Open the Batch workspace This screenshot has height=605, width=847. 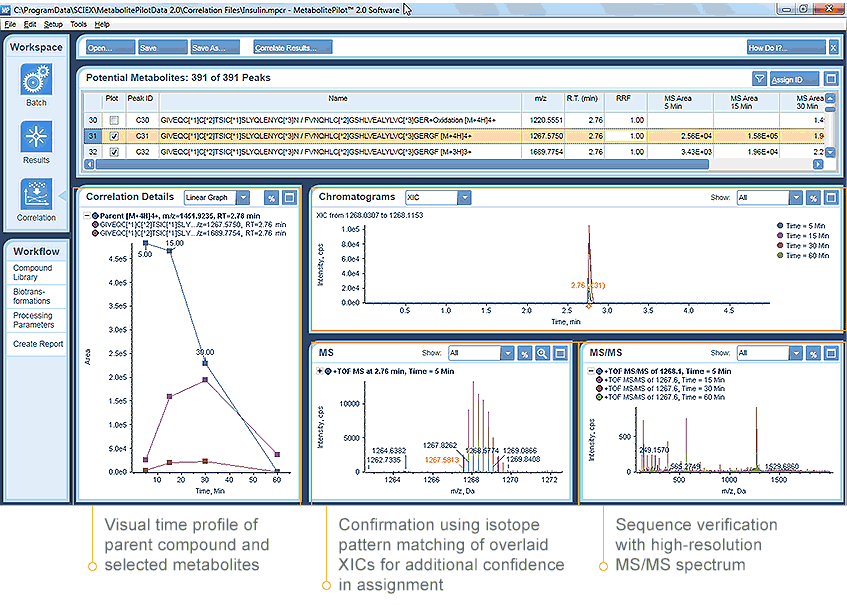point(36,84)
